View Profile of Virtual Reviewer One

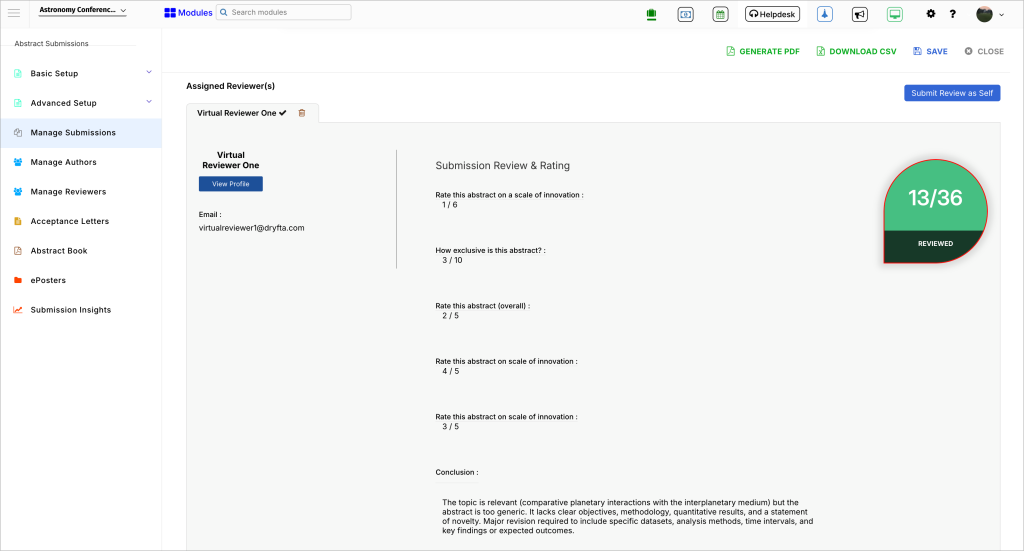click(x=231, y=184)
